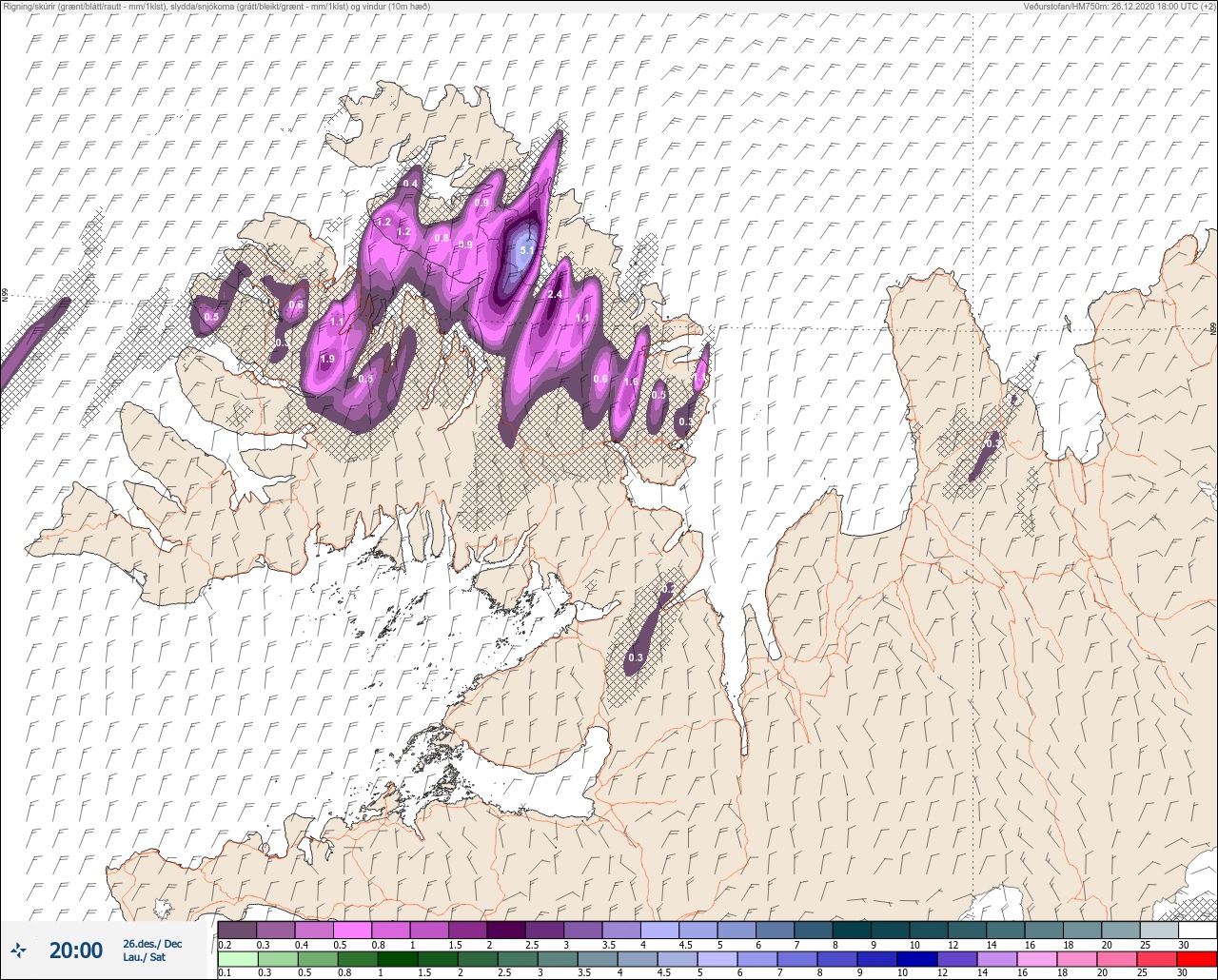Viewport: 1218px width, 980px height.
Task: Select the pale green 0.1 swatch in the lower legend row
Action: coord(237,959)
